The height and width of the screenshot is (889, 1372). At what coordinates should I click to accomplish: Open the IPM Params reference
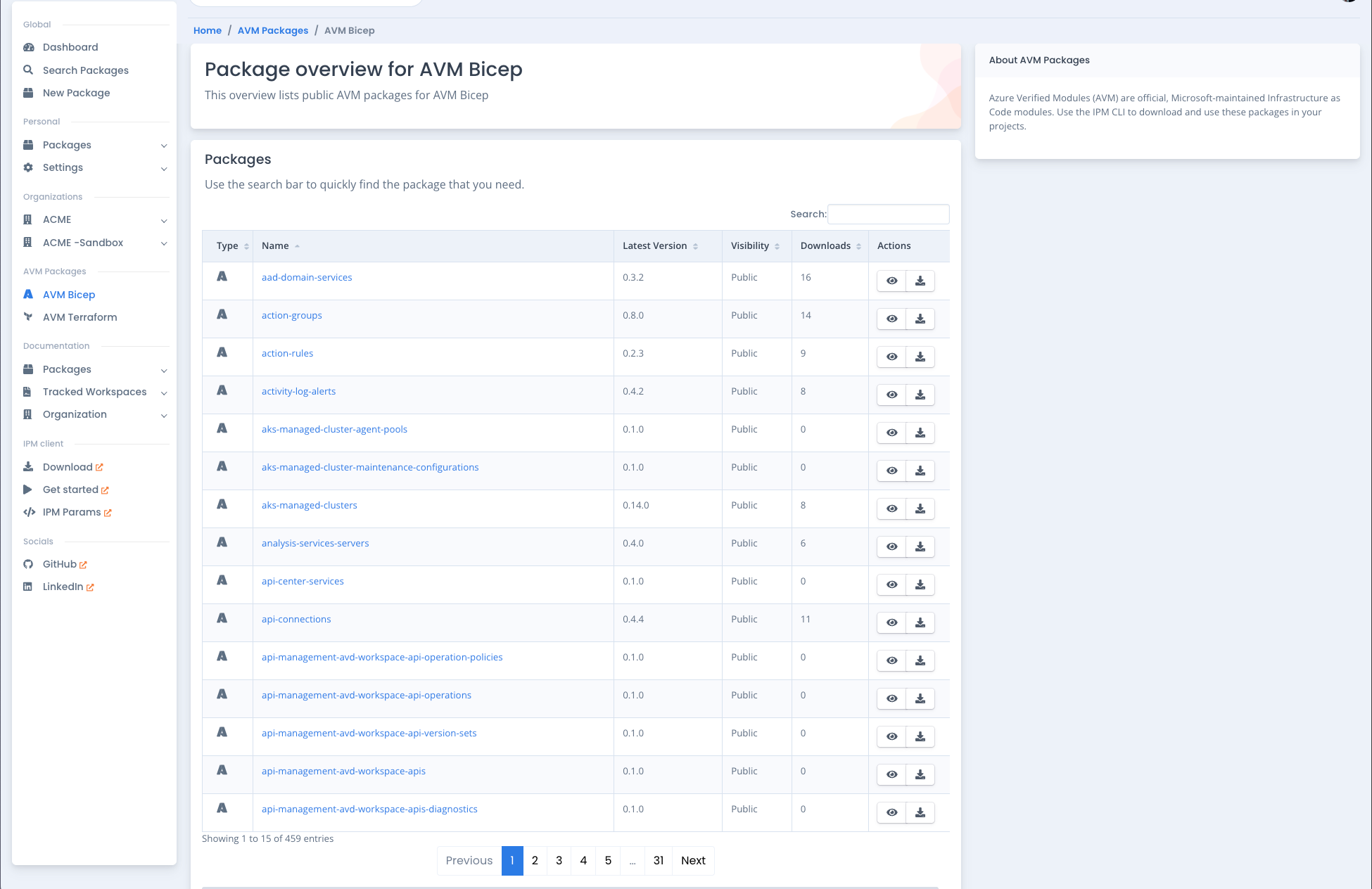pyautogui.click(x=72, y=512)
